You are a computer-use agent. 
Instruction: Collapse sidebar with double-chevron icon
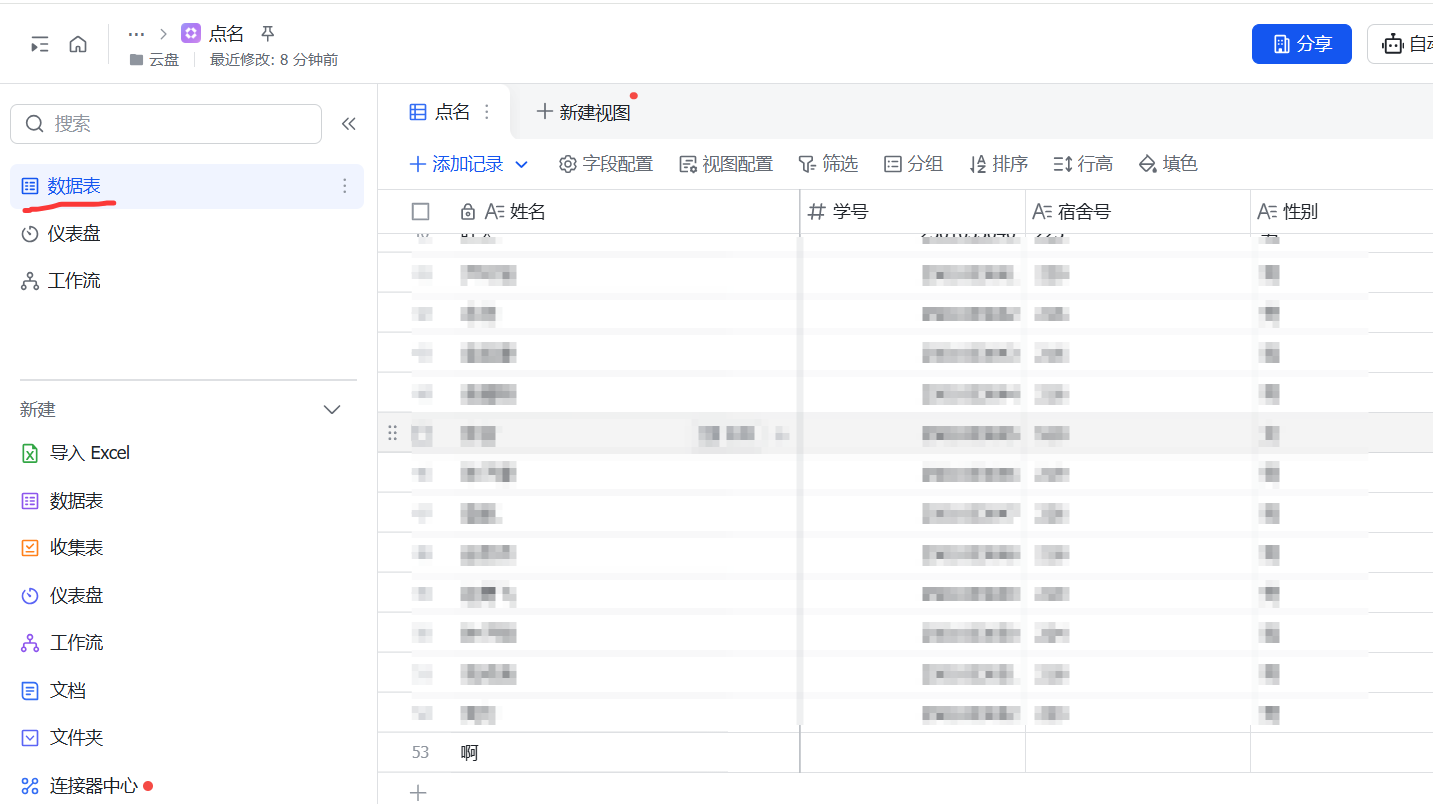tap(348, 124)
